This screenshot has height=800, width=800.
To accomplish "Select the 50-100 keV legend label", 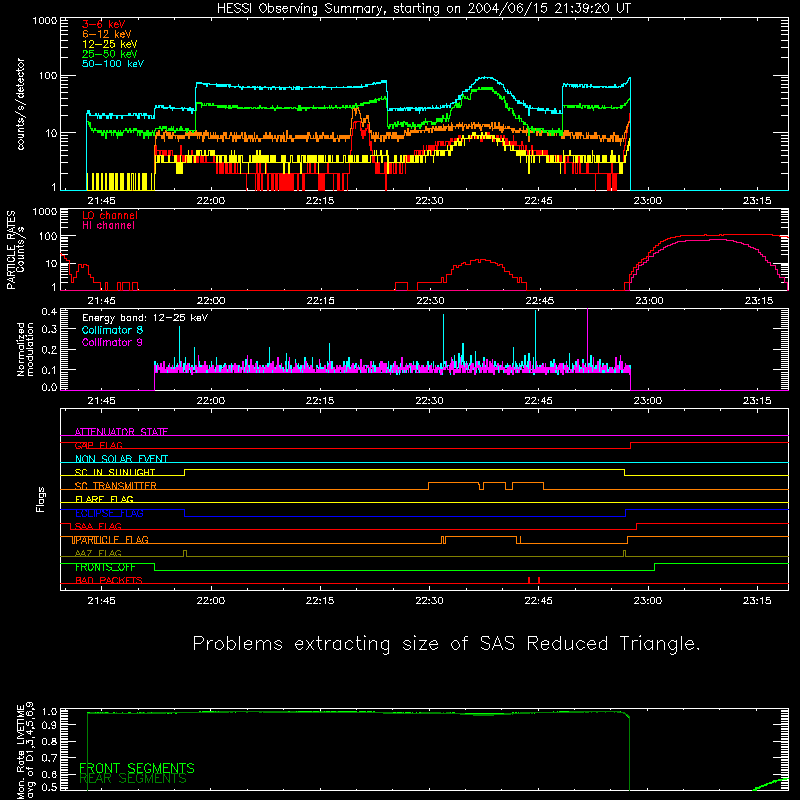I will 113,63.
